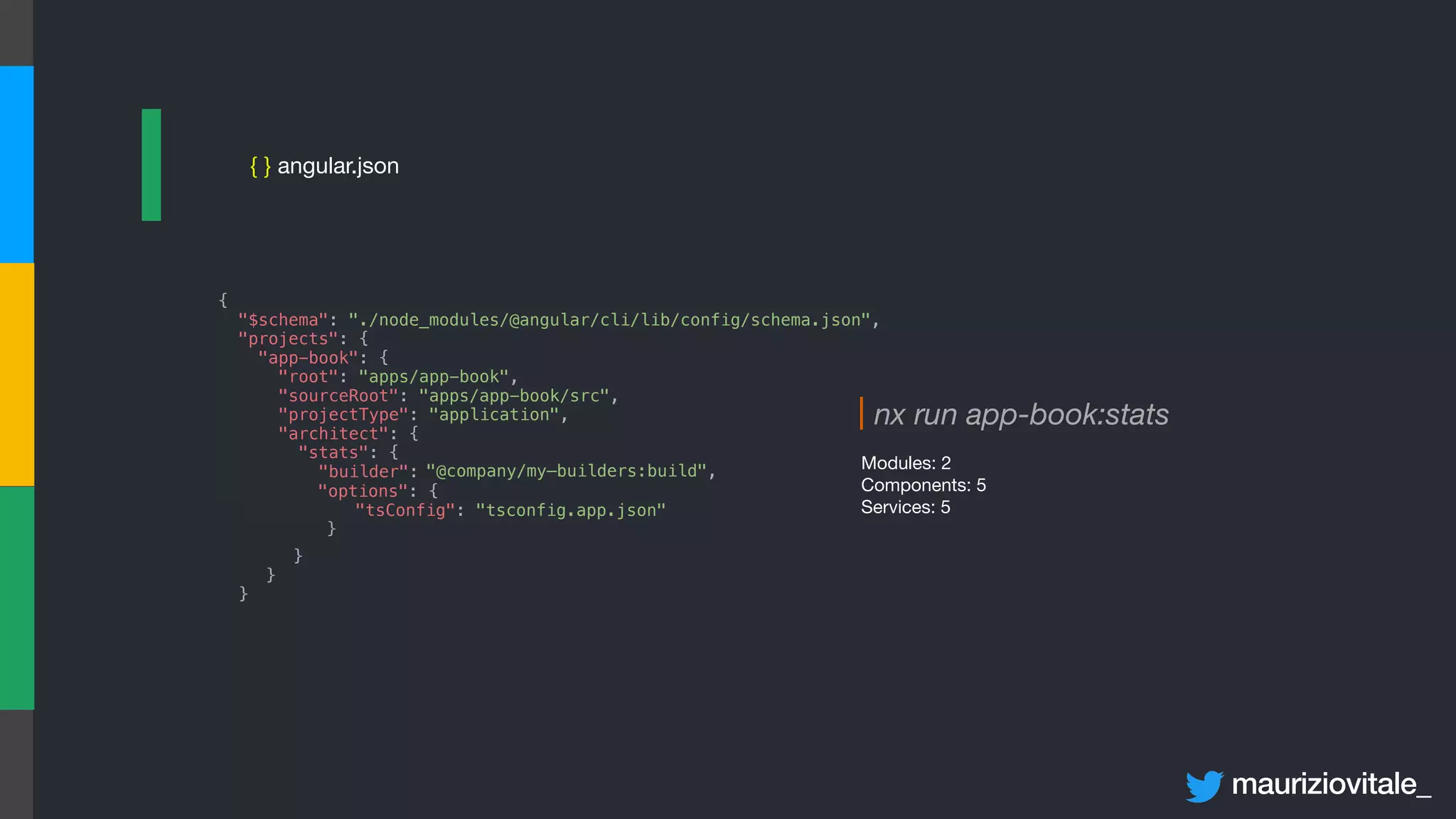Click the "tsconfig.app.json" value
1456x819 pixels.
(x=571, y=510)
